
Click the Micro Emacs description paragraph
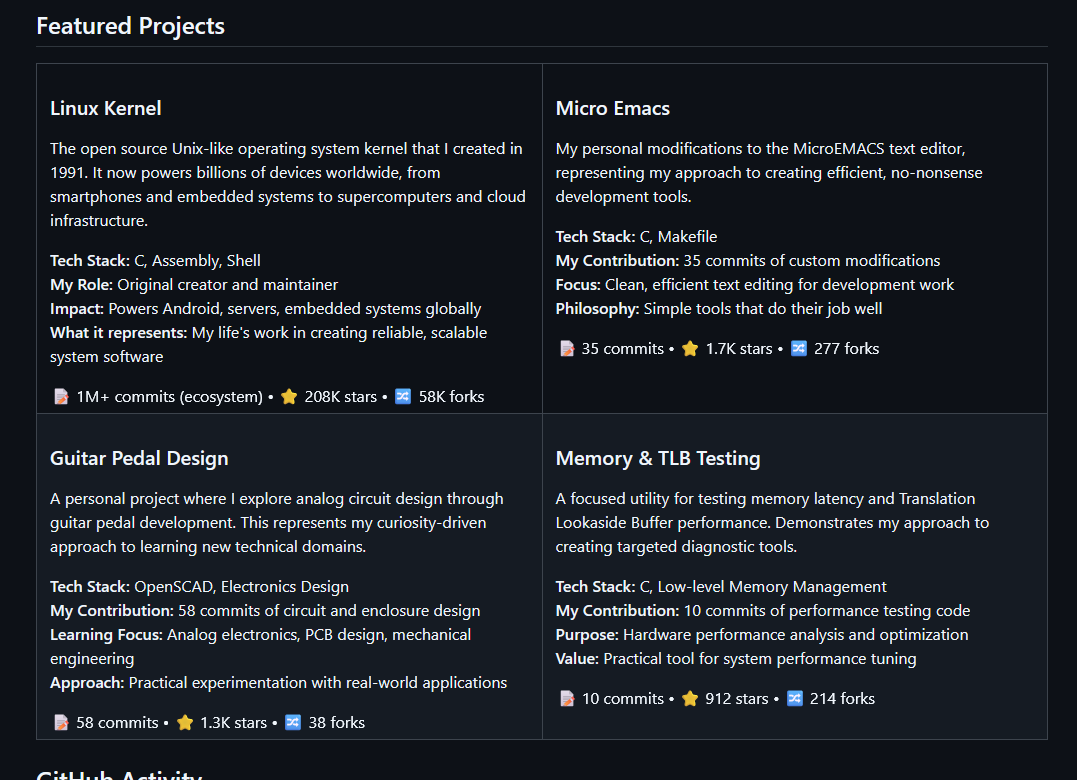[x=769, y=173]
